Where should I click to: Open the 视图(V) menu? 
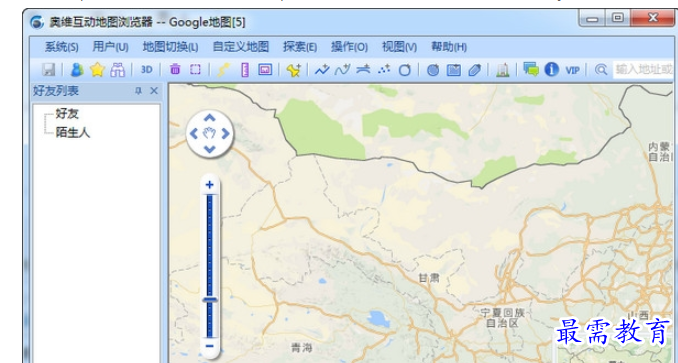pyautogui.click(x=399, y=47)
